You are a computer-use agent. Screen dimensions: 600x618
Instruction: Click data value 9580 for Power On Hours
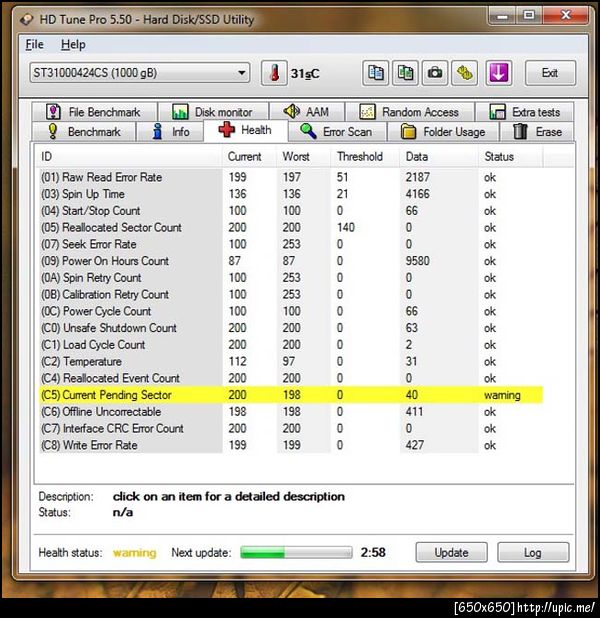tap(417, 261)
